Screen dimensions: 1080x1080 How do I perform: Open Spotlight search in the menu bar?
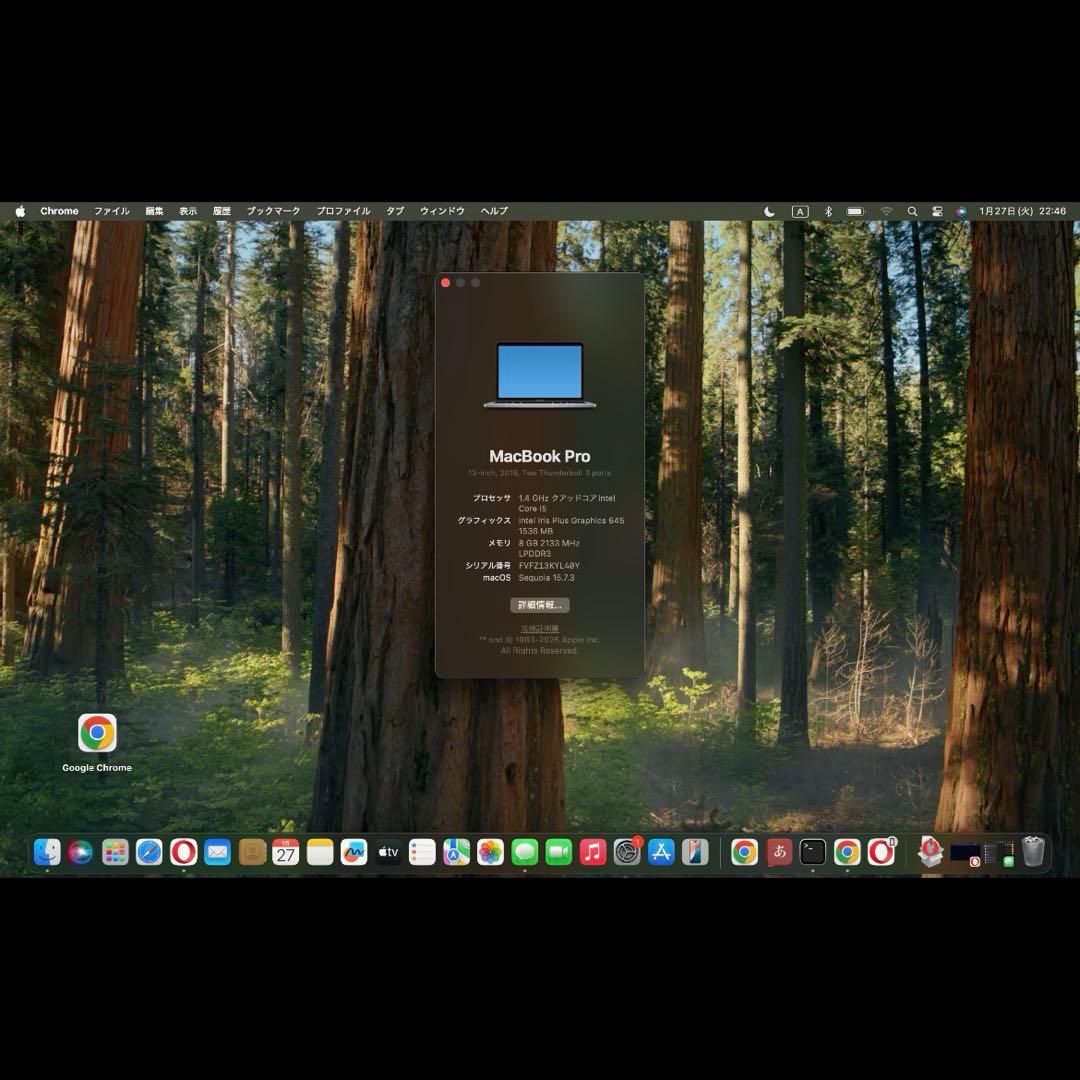(912, 211)
